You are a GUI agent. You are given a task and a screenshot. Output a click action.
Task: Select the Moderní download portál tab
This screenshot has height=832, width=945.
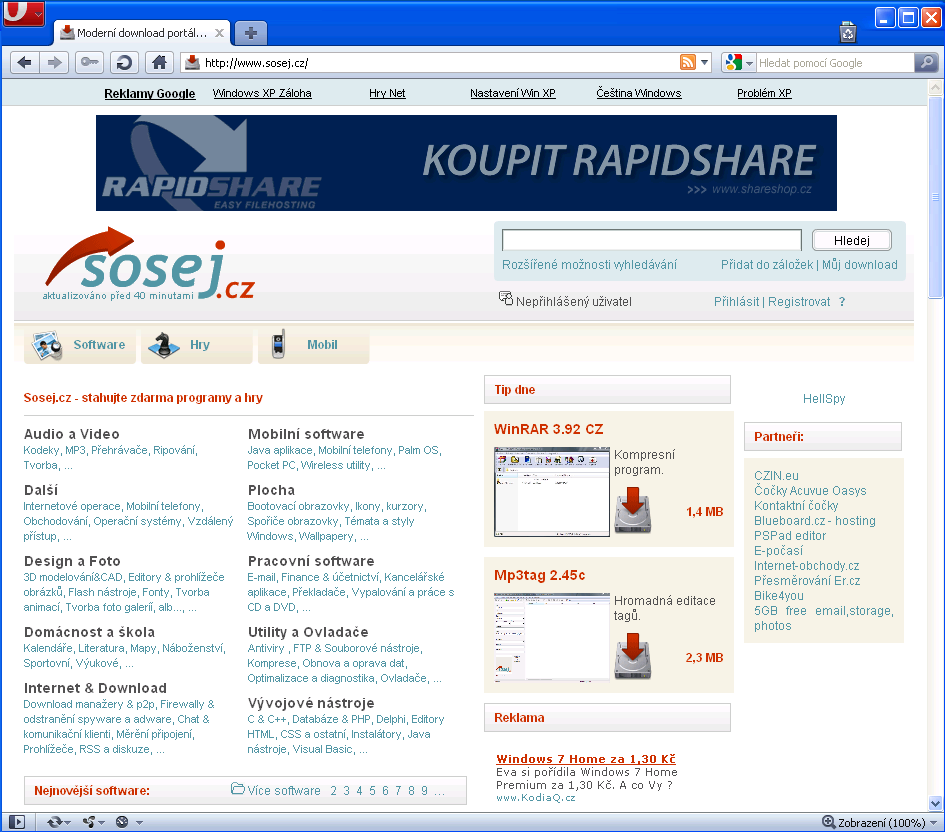tap(143, 33)
